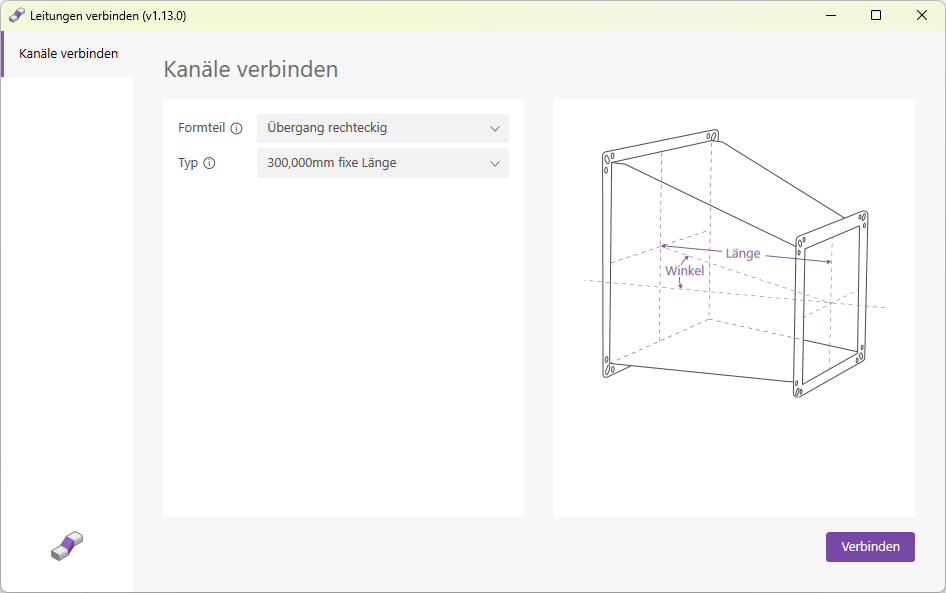Select the Kanäle verbinden sidebar tab

(68, 54)
